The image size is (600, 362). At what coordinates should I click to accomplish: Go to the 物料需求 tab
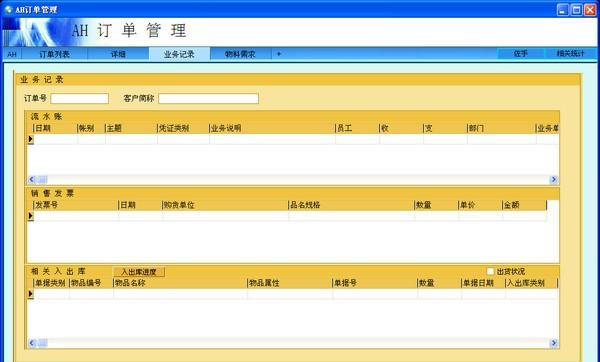pyautogui.click(x=240, y=54)
